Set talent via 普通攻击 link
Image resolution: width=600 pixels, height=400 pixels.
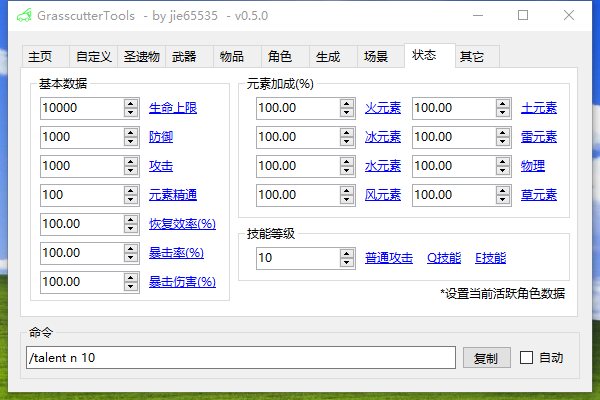click(389, 258)
